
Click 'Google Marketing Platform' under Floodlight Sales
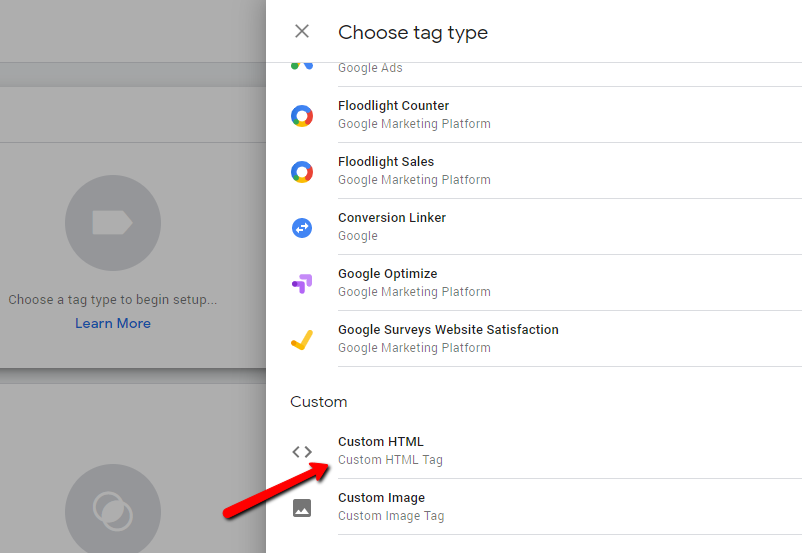(414, 180)
